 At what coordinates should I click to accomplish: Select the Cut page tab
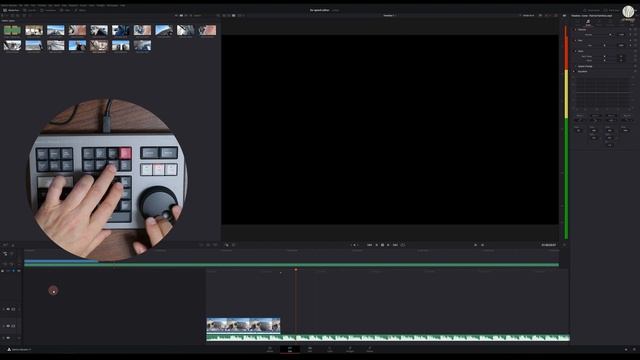[290, 349]
